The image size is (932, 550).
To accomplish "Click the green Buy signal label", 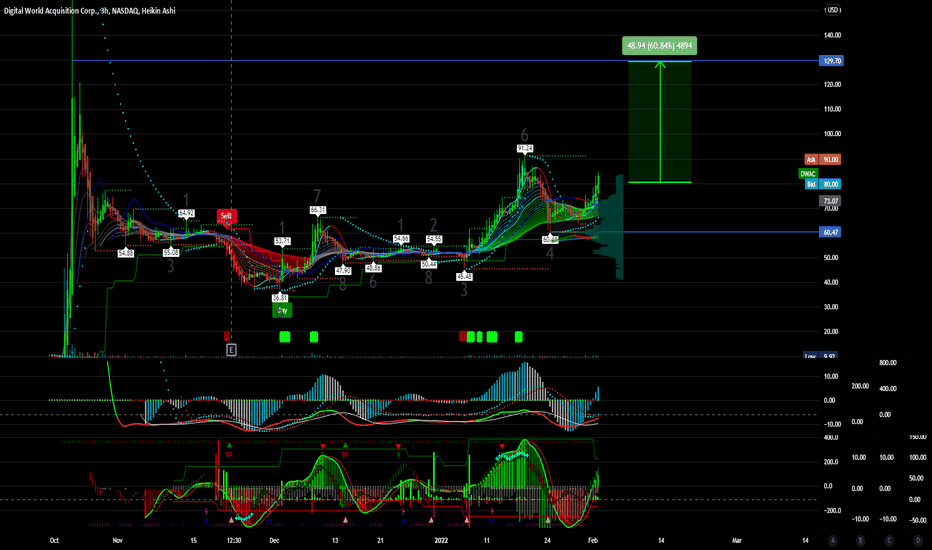I will pos(282,310).
